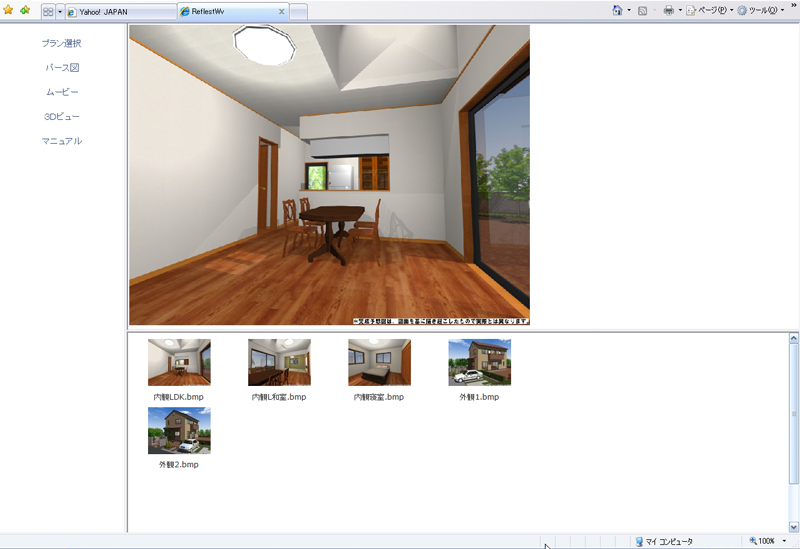
Task: Open the ツール (Tools) menu
Action: click(x=758, y=10)
